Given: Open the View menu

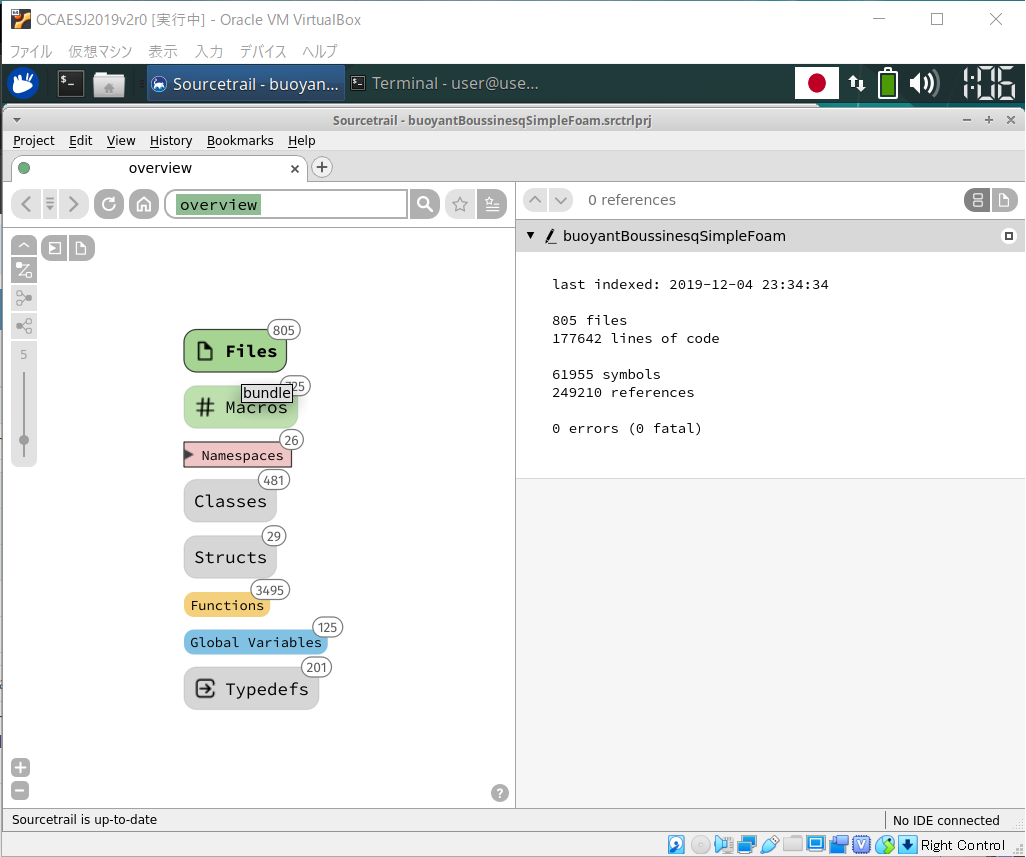Looking at the screenshot, I should [x=121, y=141].
